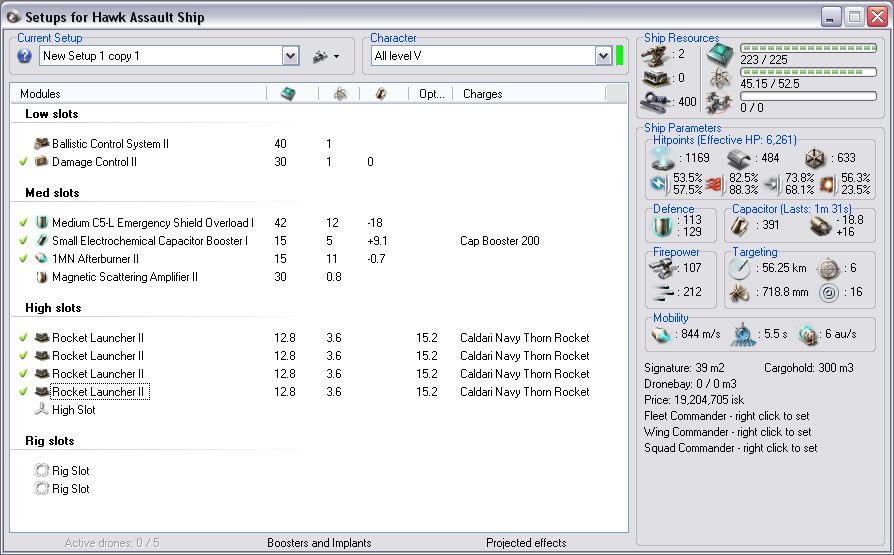Click the powergrid usage bar 223 / 225
Image resolution: width=894 pixels, height=555 pixels.
coord(808,48)
